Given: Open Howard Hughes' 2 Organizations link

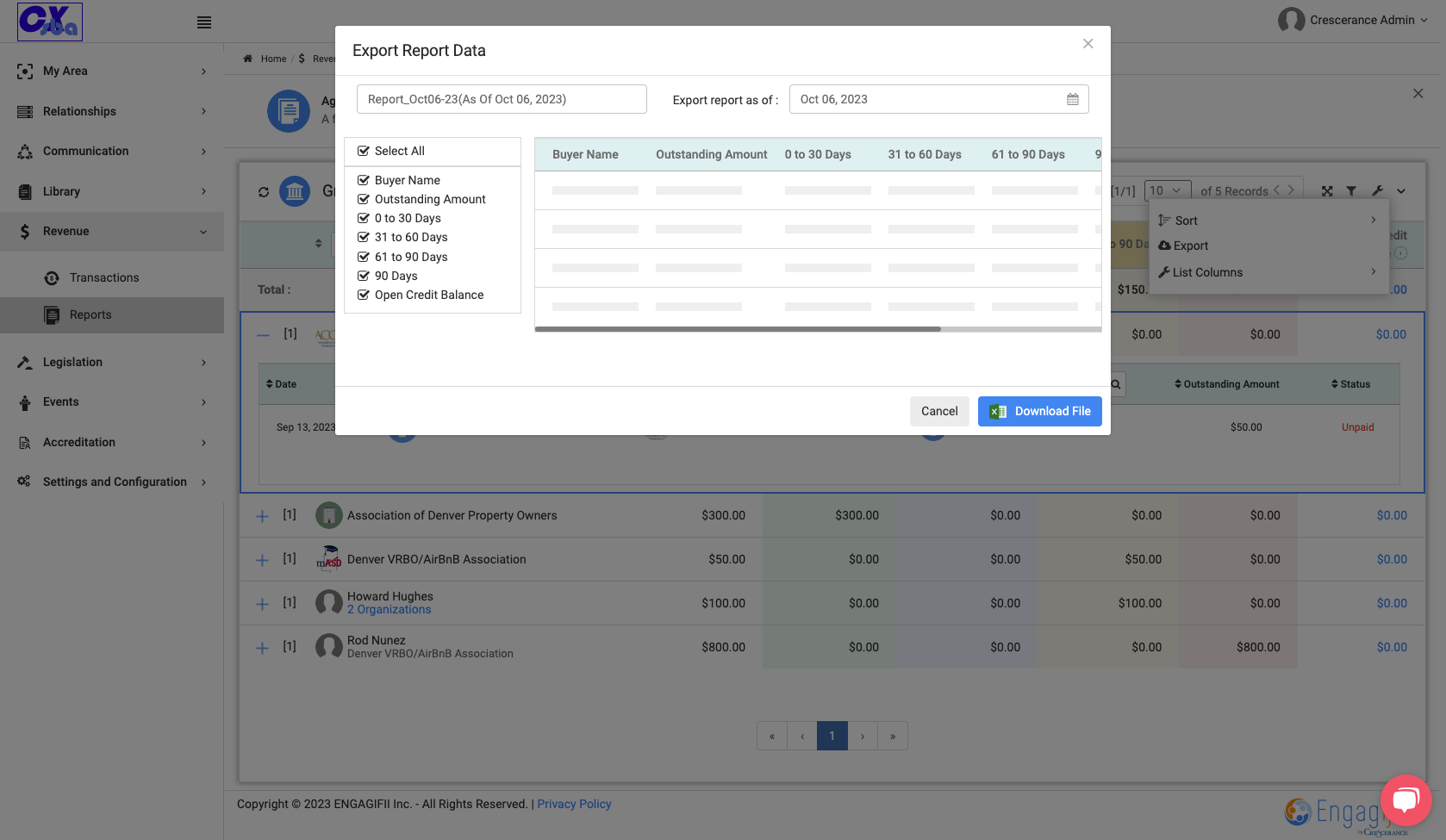Looking at the screenshot, I should (x=390, y=610).
